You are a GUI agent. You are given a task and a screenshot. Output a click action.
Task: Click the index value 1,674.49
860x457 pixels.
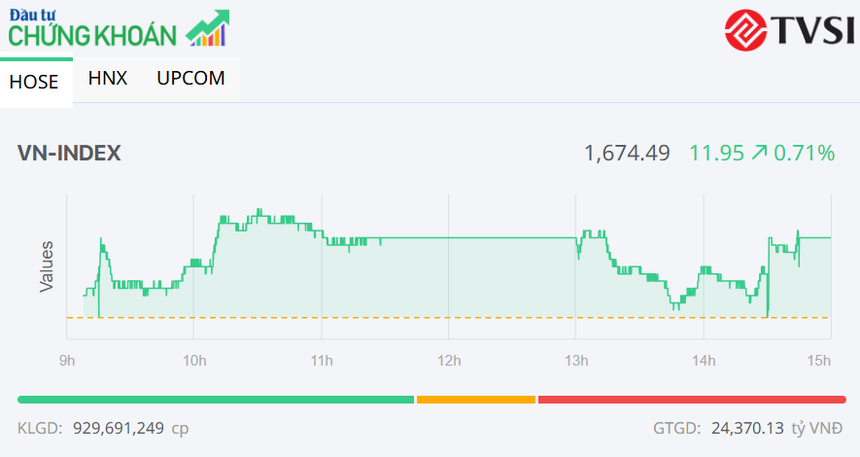coord(627,153)
